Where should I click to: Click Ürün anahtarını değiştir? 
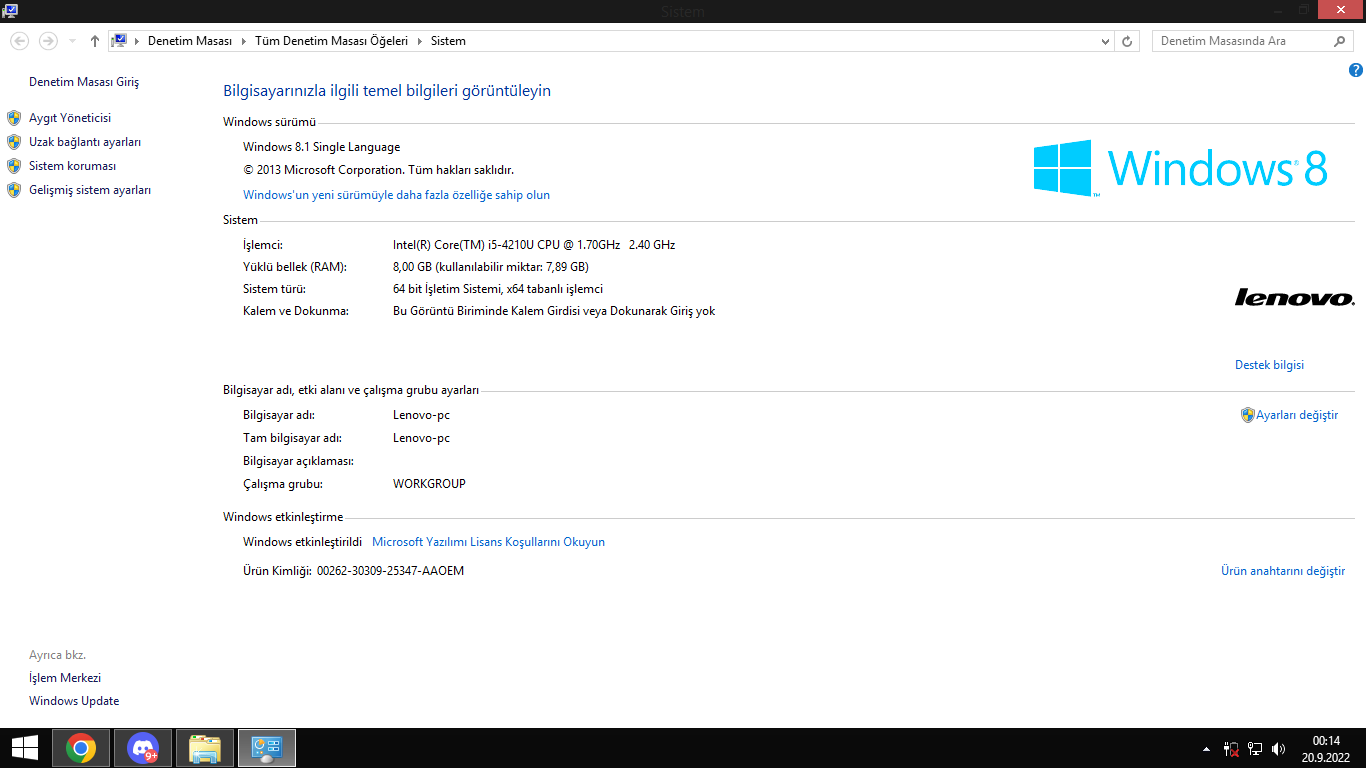coord(1283,571)
